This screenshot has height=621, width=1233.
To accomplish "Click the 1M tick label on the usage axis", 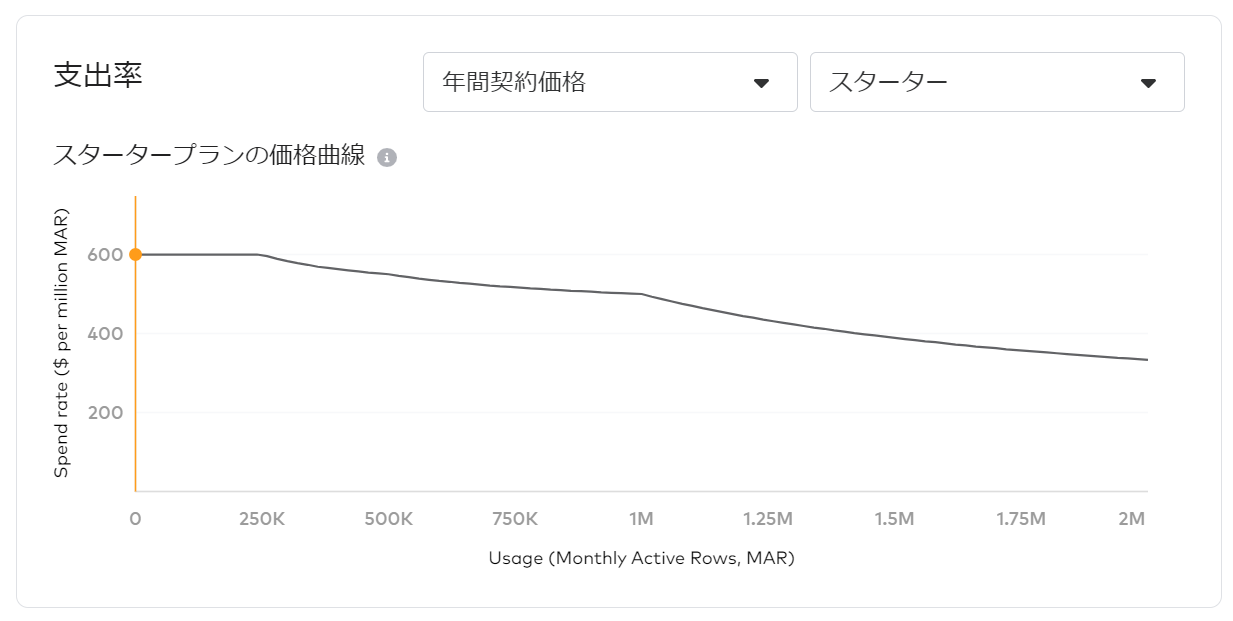I will click(x=641, y=519).
